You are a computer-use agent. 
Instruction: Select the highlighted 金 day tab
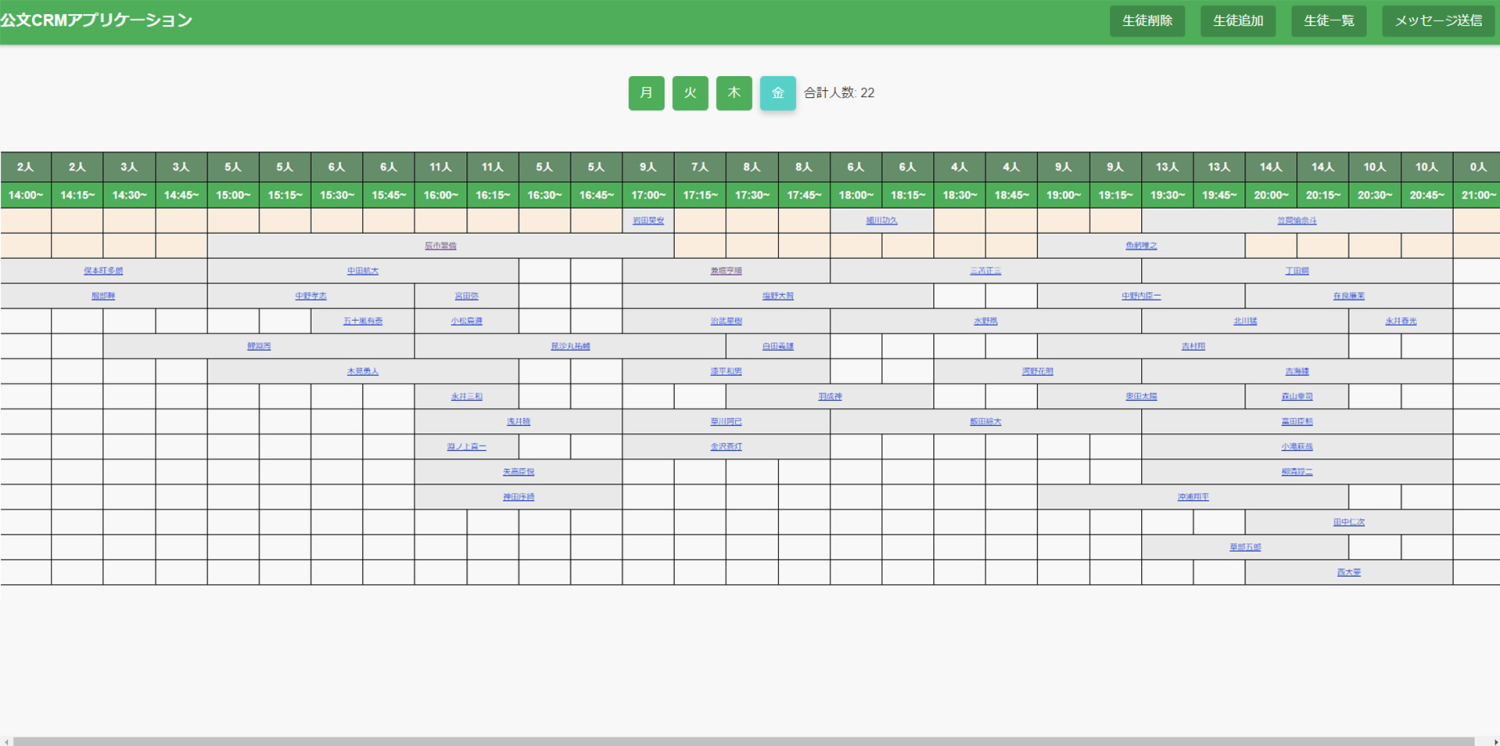[x=778, y=93]
